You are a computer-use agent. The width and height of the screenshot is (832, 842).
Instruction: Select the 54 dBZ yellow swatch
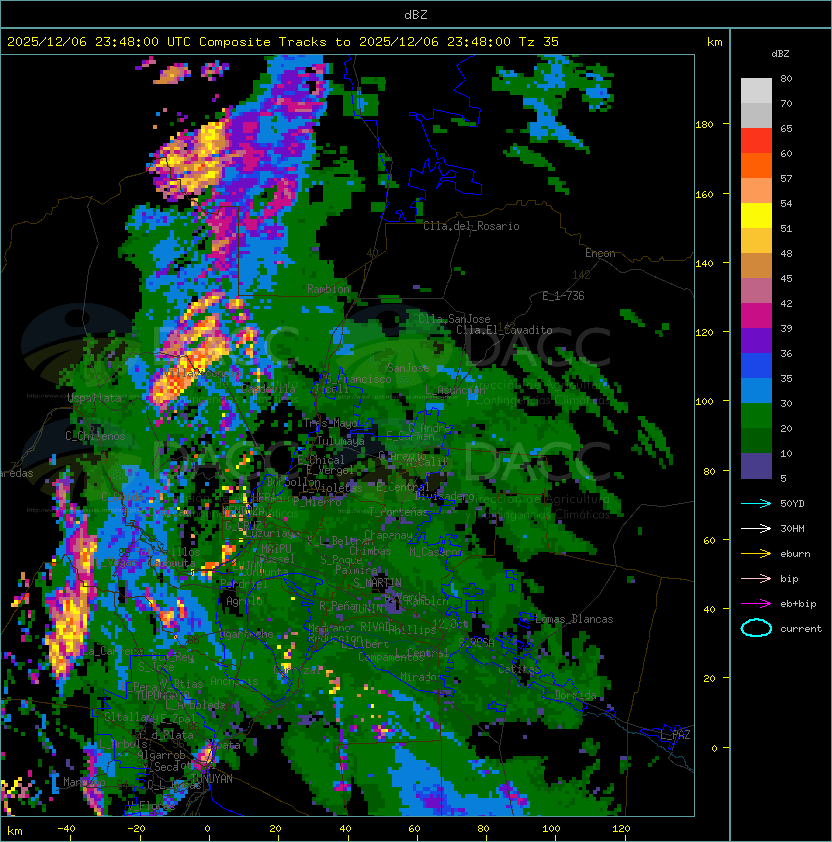click(756, 215)
